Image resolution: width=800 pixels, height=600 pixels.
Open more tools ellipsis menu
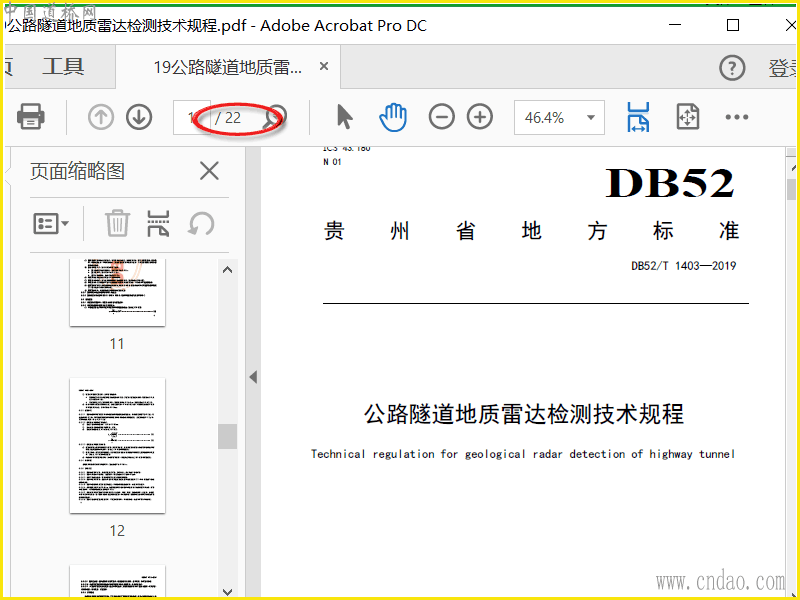(736, 117)
